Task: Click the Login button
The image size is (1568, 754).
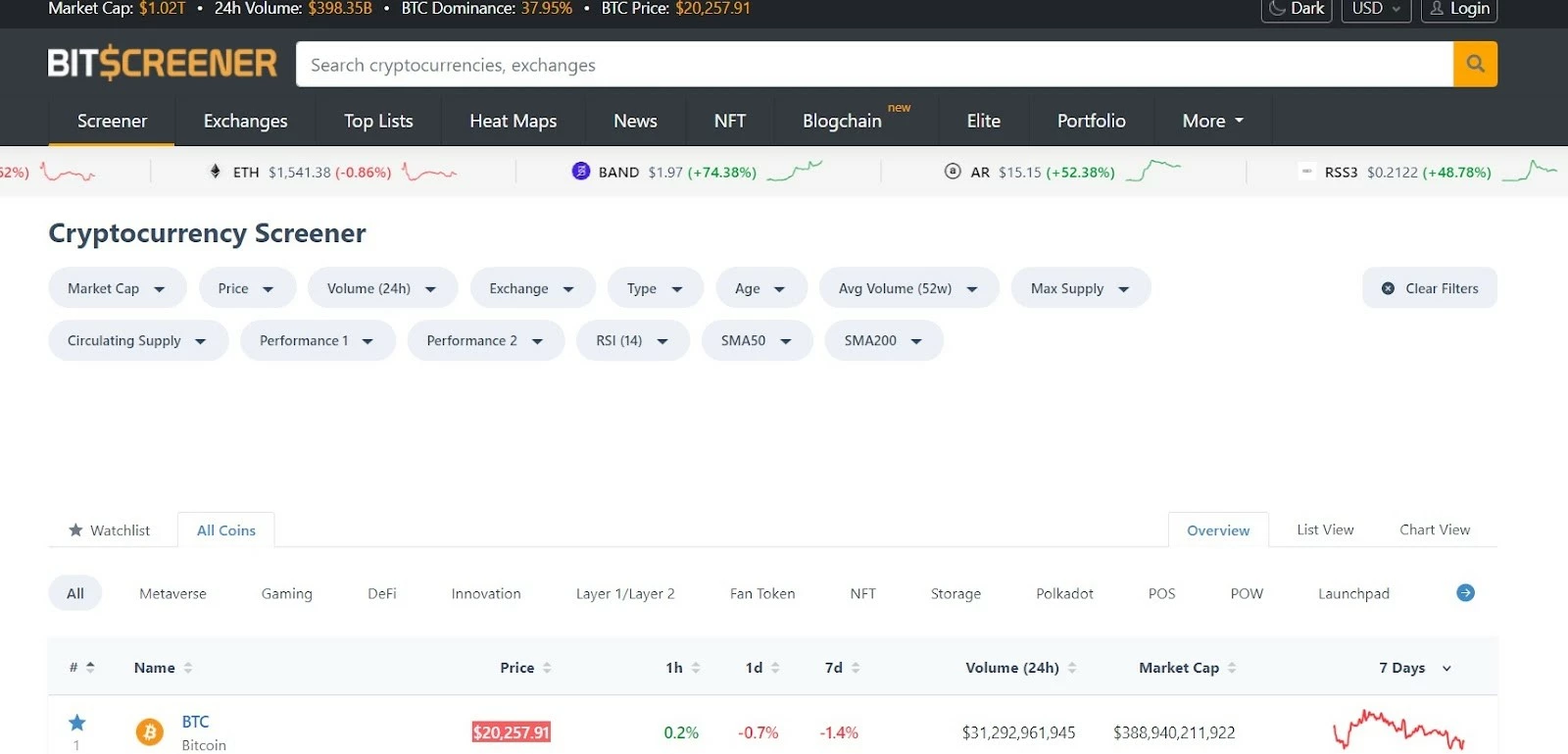Action: pyautogui.click(x=1459, y=9)
